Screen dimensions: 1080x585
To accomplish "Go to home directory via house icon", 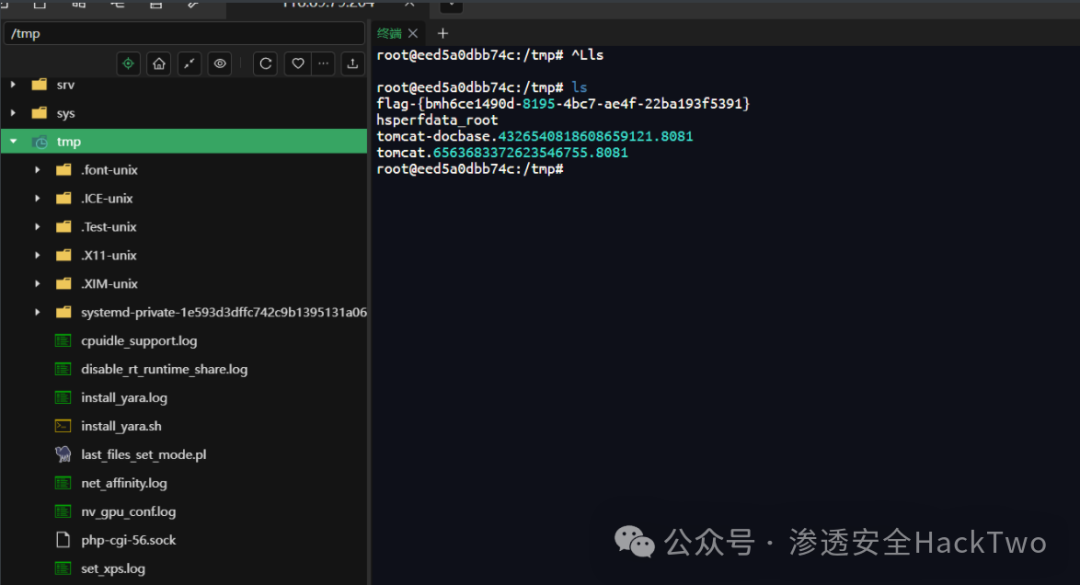I will coord(159,64).
